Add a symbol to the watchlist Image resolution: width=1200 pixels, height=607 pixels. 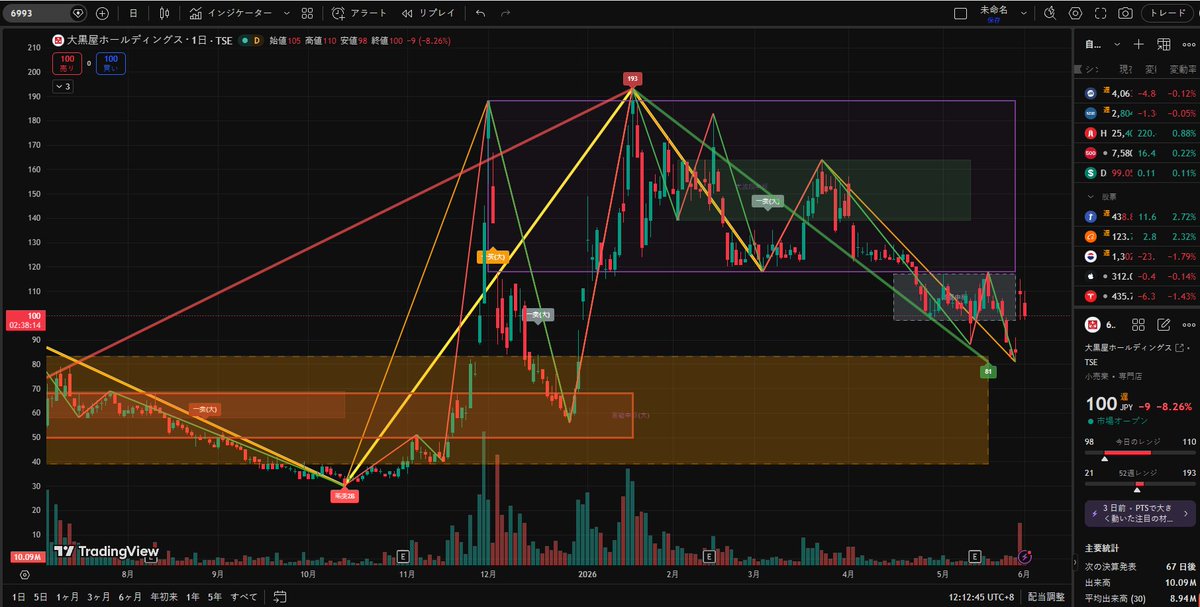tap(1139, 44)
